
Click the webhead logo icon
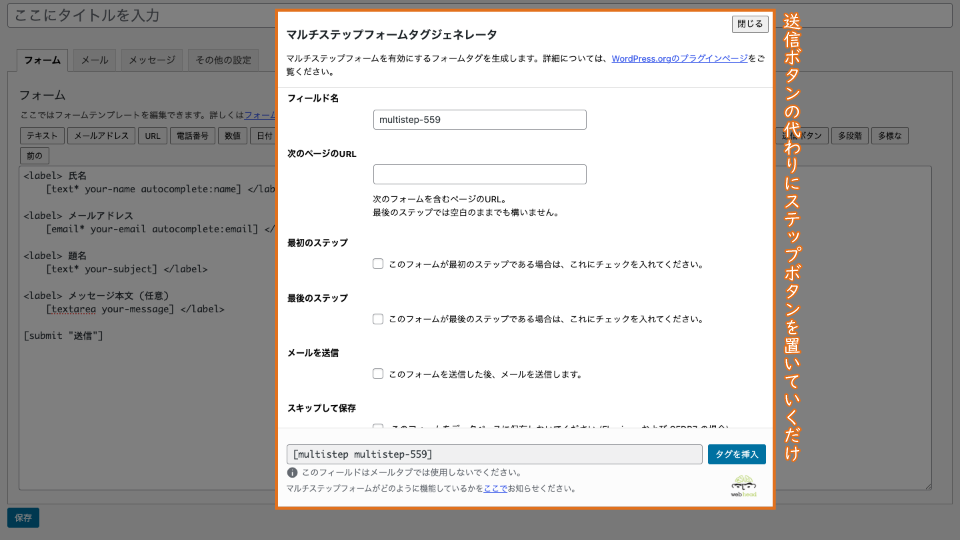(743, 486)
